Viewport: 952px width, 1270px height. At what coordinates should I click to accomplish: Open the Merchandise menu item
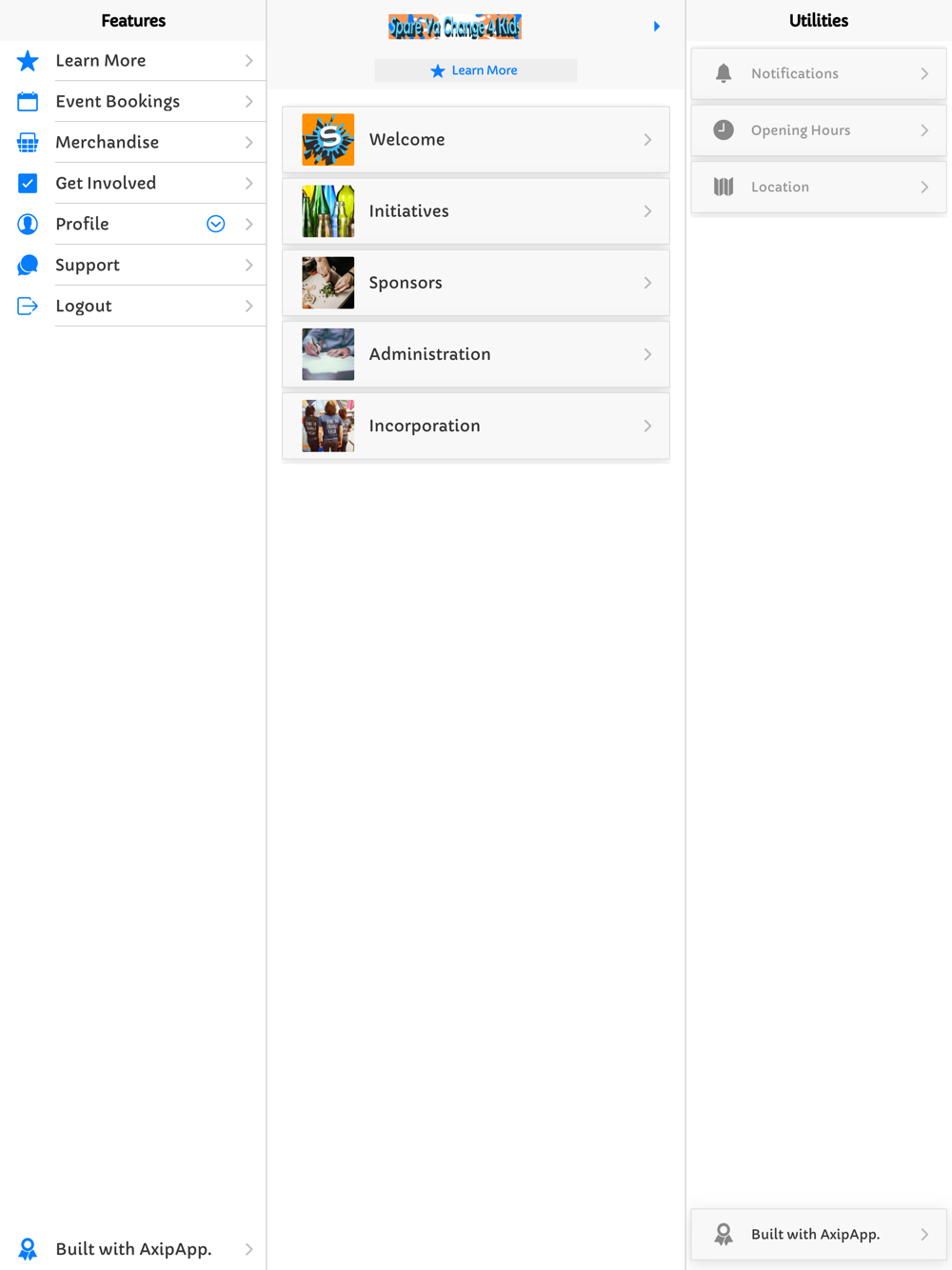click(x=133, y=143)
